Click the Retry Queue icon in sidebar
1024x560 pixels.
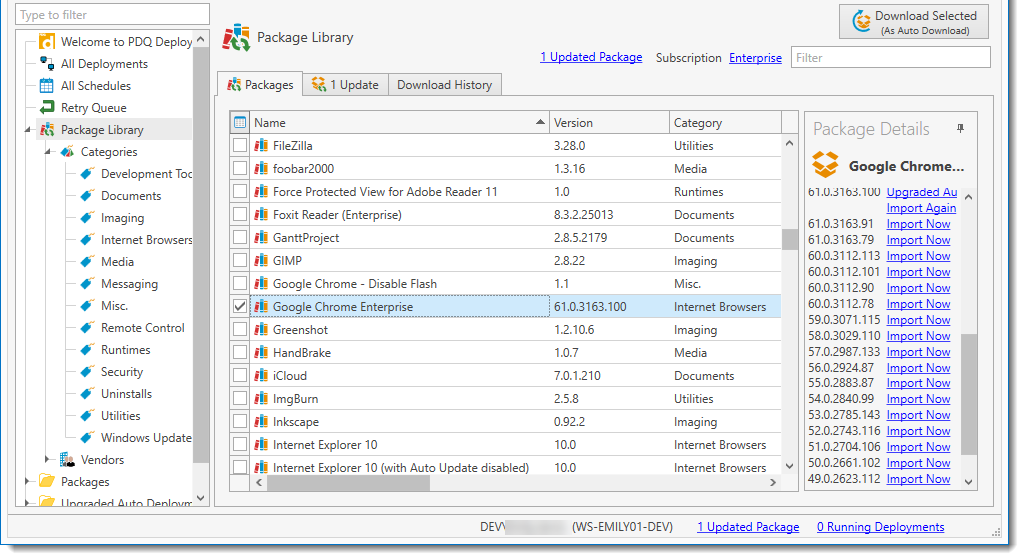tap(46, 108)
